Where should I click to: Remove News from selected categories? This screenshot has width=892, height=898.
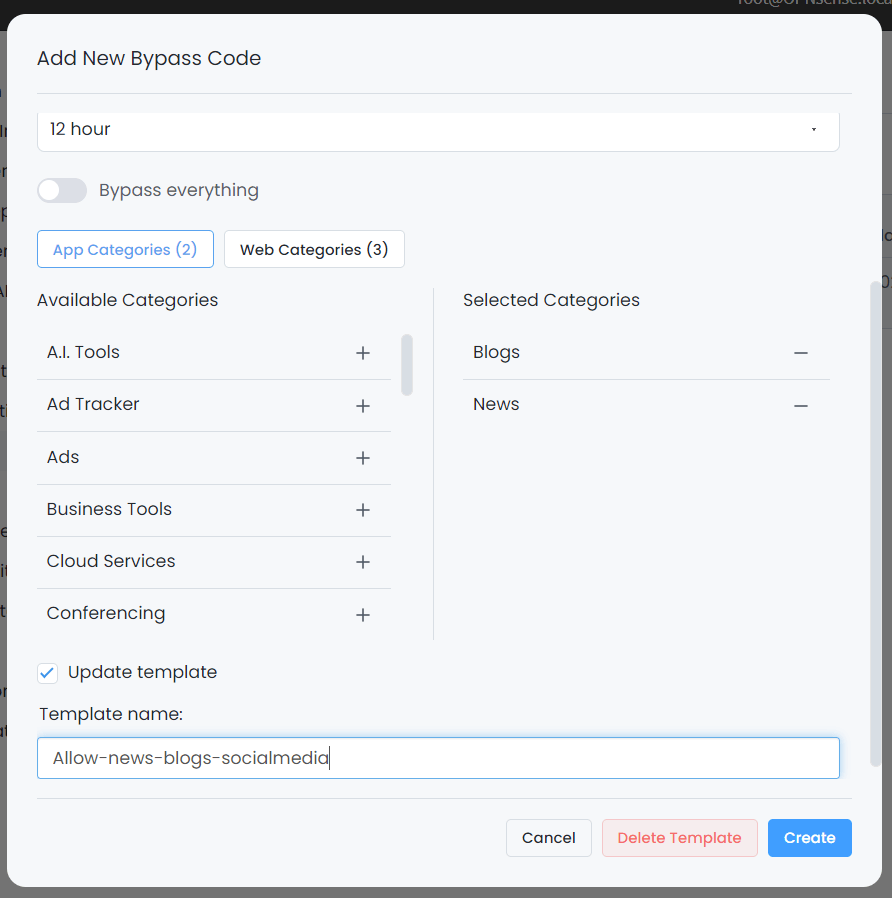point(800,405)
